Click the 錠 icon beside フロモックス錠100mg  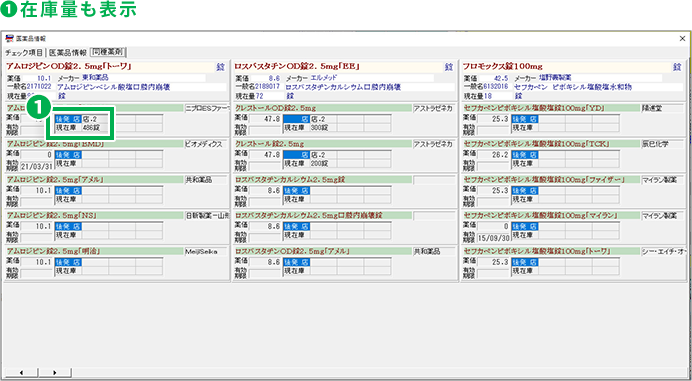pyautogui.click(x=677, y=67)
